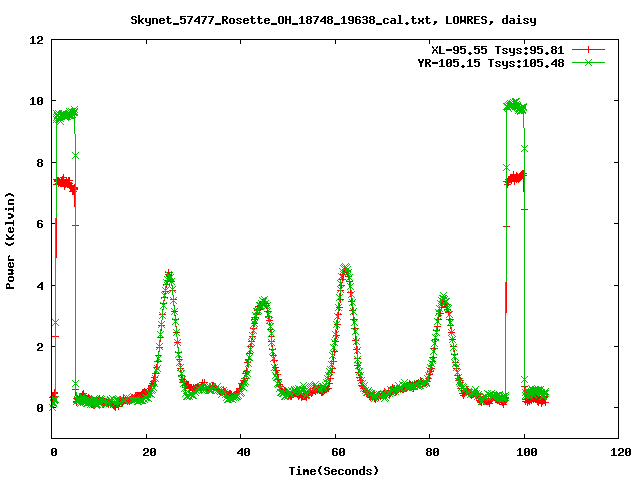Image resolution: width=640 pixels, height=480 pixels.
Task: Click the second peak near 45 seconds
Action: pos(264,303)
